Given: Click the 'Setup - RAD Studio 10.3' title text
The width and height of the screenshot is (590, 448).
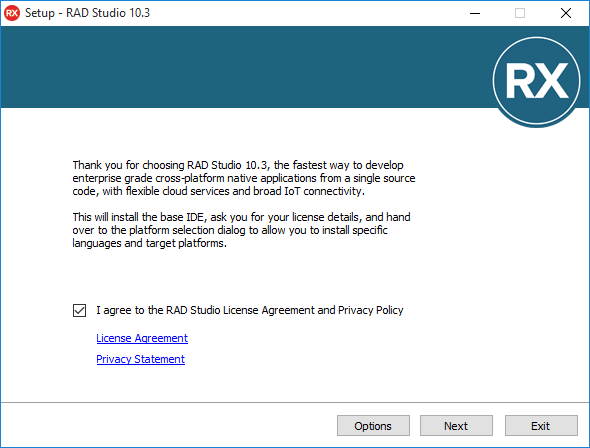Looking at the screenshot, I should click(87, 13).
